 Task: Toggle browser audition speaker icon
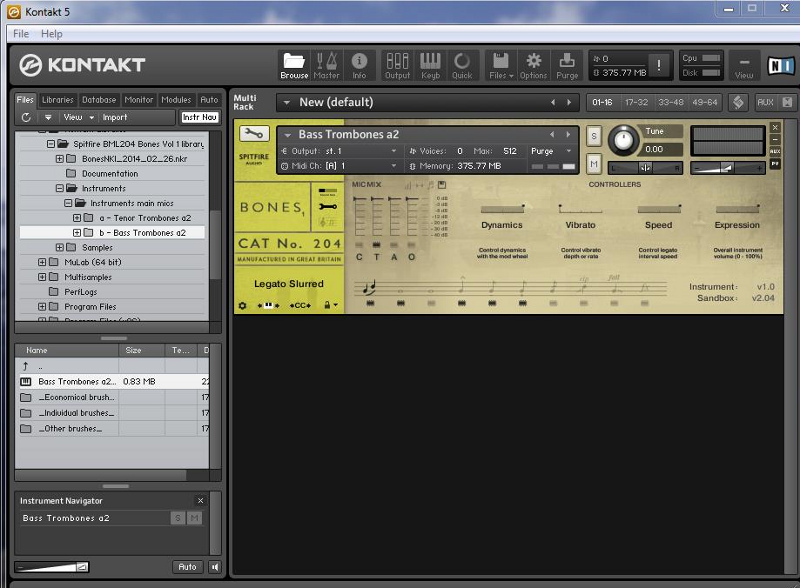coord(215,567)
